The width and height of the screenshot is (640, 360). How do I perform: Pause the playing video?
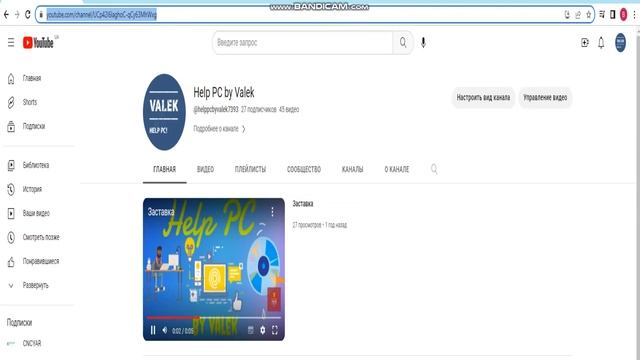tap(153, 330)
